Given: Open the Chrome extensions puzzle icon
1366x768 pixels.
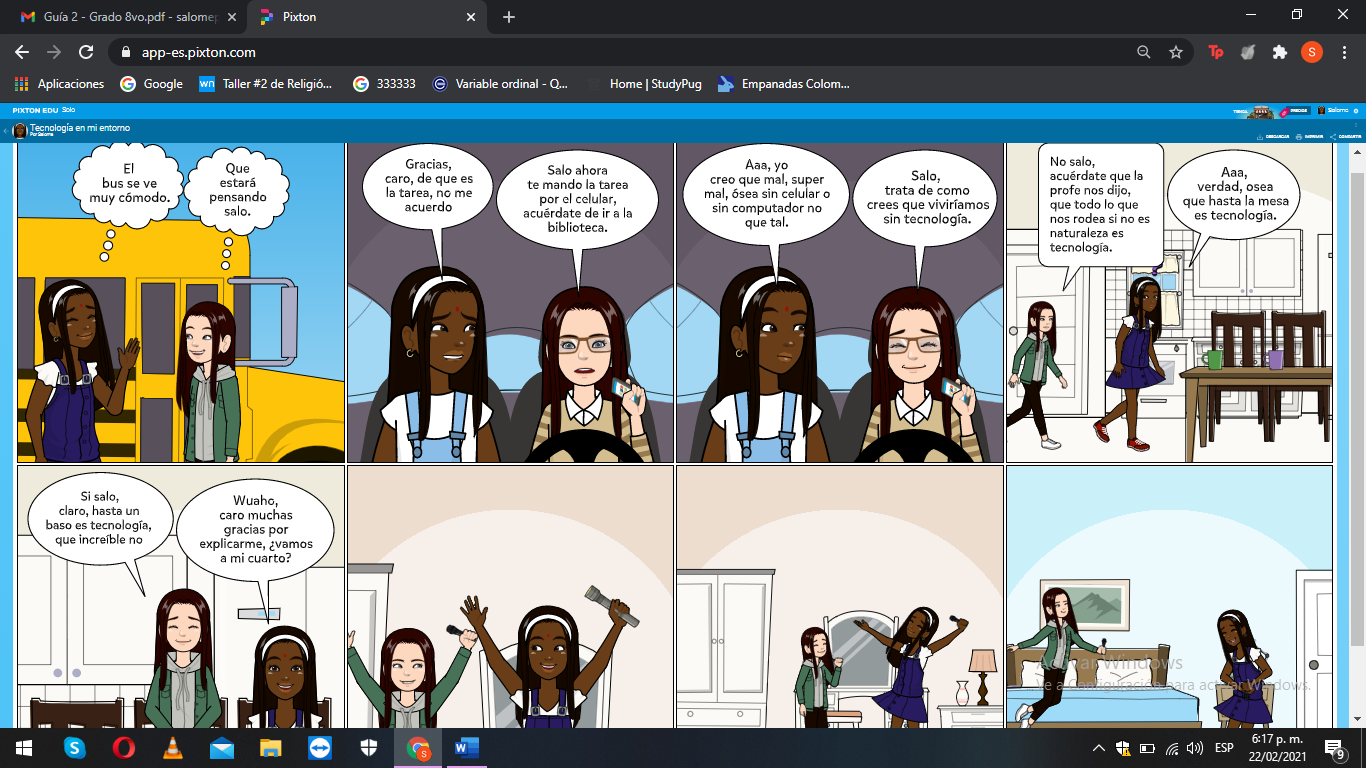Looking at the screenshot, I should click(x=1279, y=52).
